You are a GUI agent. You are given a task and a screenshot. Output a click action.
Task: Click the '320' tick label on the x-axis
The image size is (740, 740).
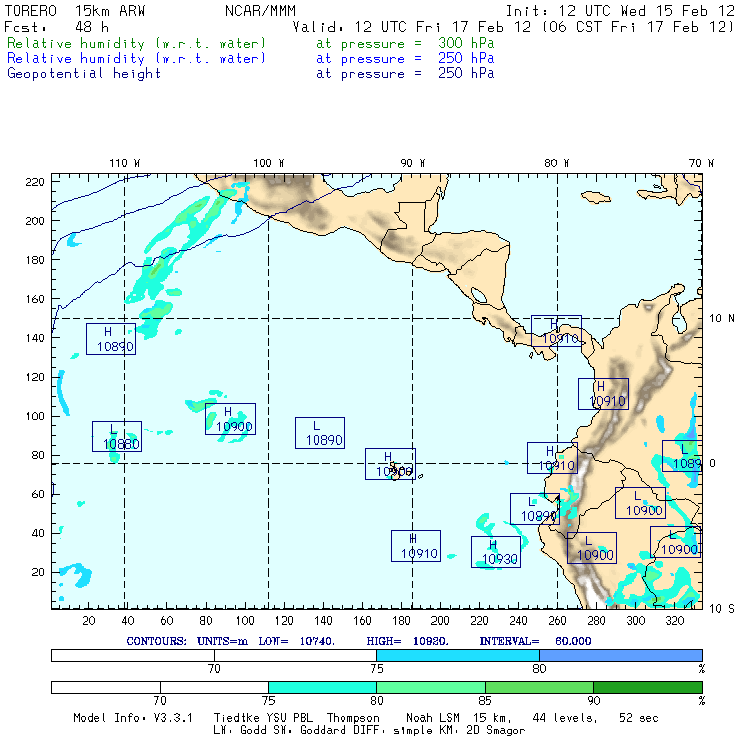pyautogui.click(x=674, y=620)
